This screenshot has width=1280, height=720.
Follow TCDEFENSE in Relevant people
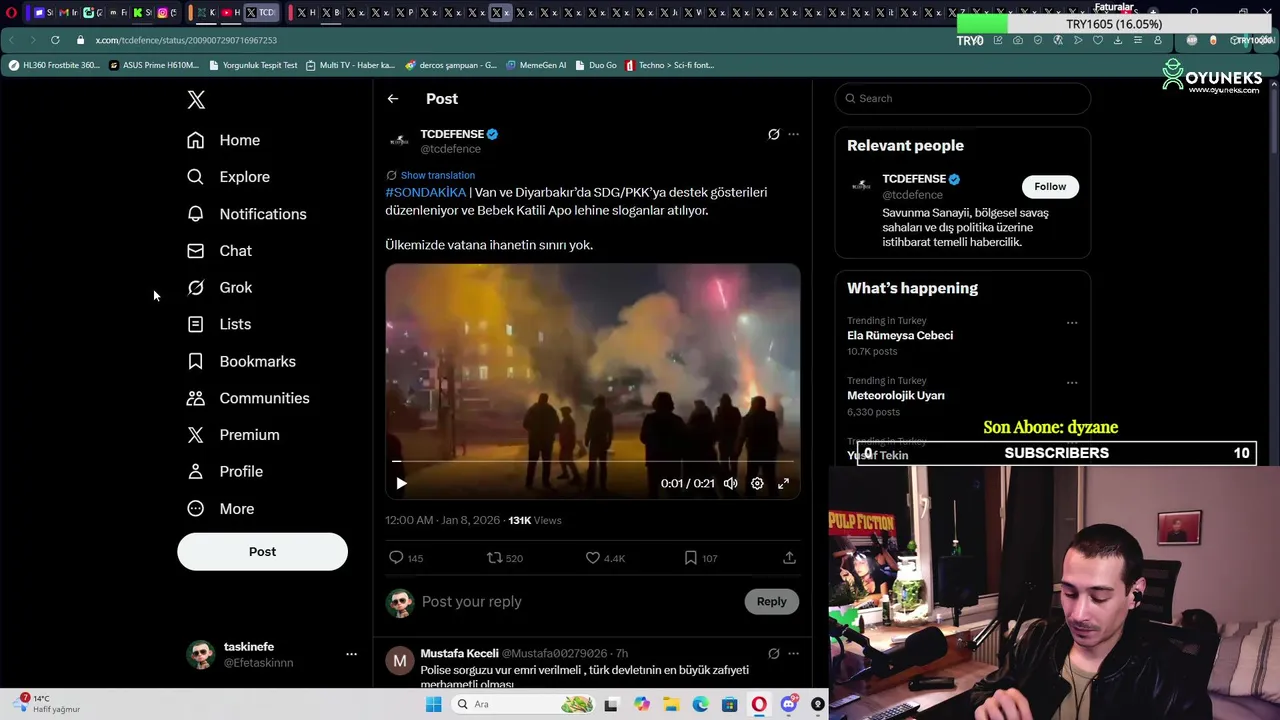pyautogui.click(x=1050, y=187)
